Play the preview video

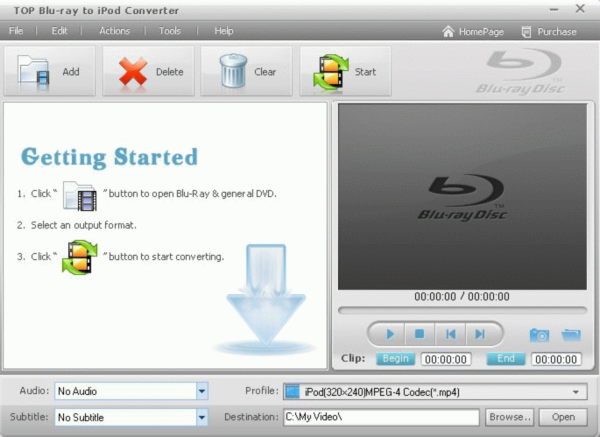pos(389,334)
